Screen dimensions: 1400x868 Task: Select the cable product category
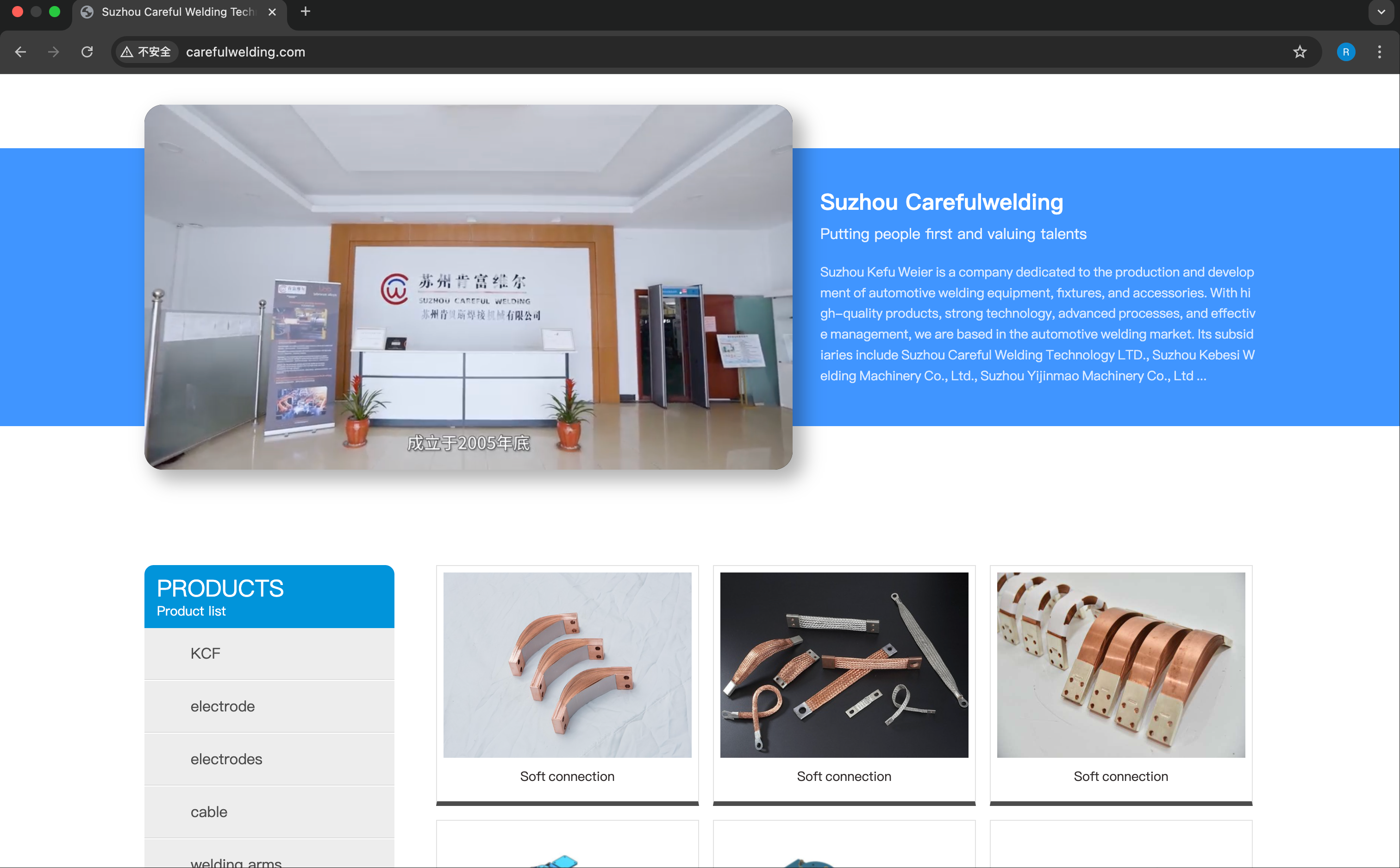click(x=269, y=812)
